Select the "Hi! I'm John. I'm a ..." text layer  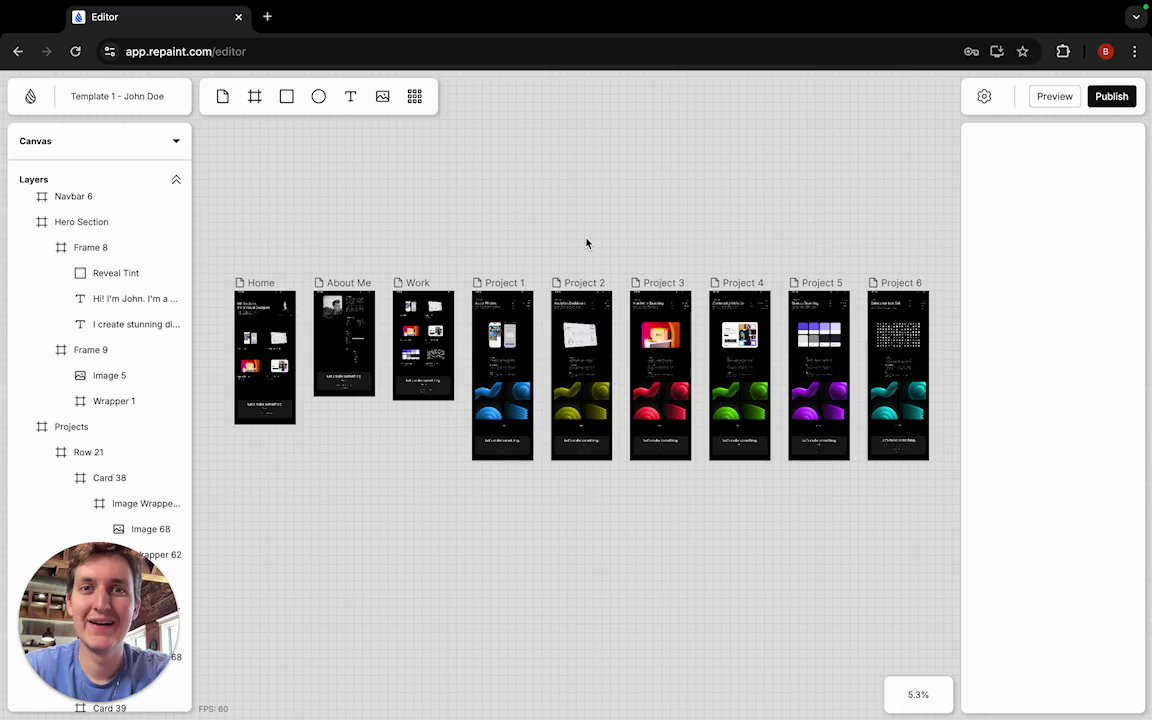click(x=135, y=298)
